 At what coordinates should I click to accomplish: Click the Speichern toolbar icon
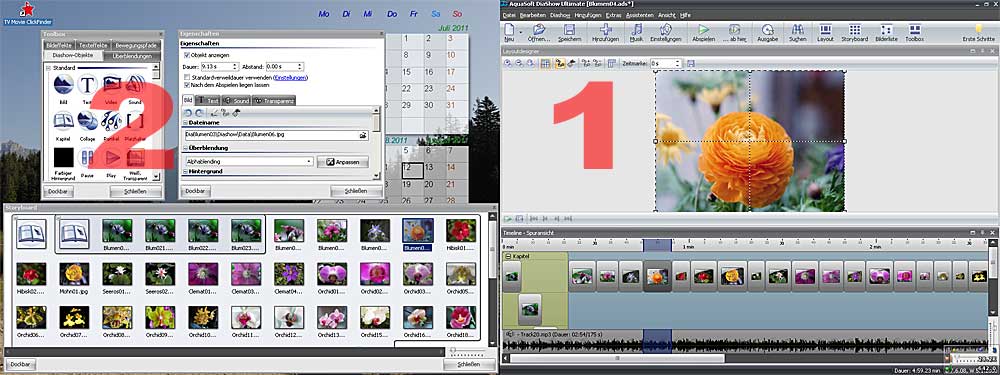570,33
